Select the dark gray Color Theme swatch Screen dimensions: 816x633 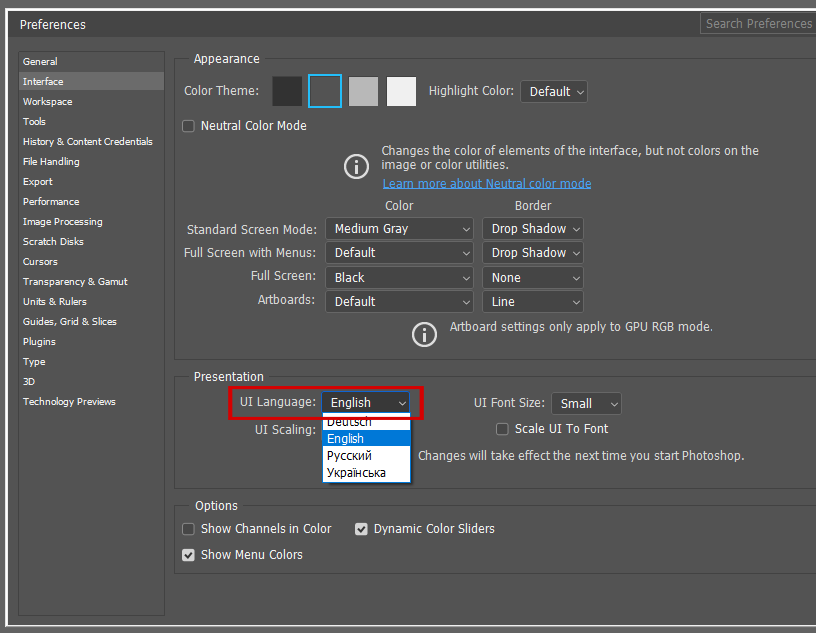(x=325, y=91)
